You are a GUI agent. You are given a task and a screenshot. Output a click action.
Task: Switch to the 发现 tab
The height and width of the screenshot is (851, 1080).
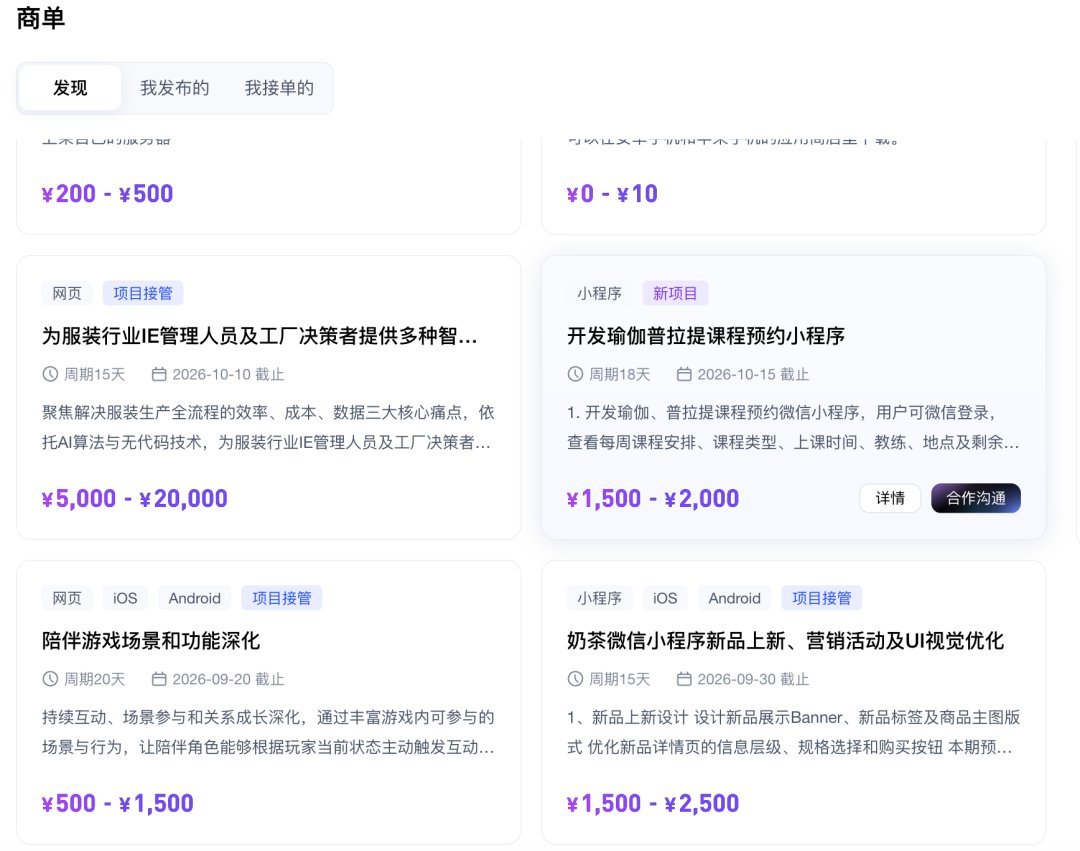(x=70, y=88)
